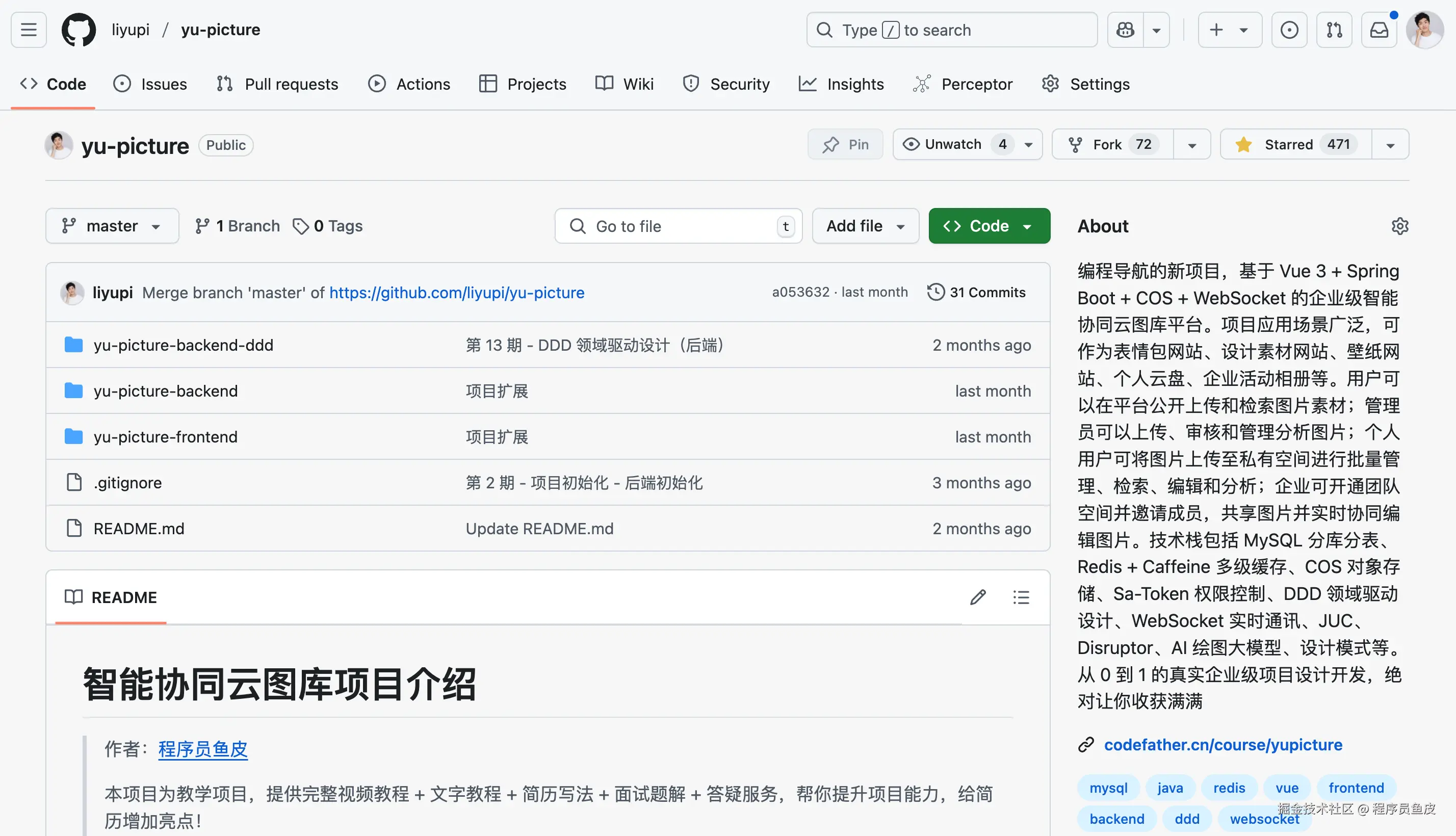Toggle Unwatch for this repository
The height and width of the screenshot is (836, 1456).
pyautogui.click(x=953, y=145)
